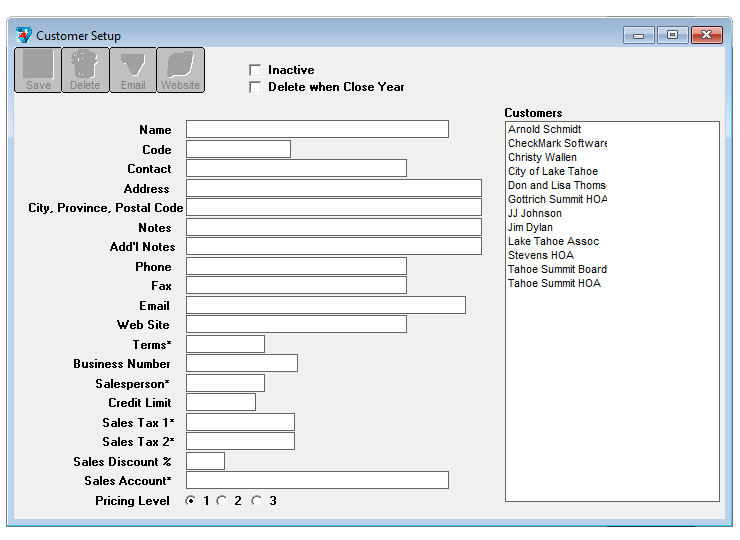Focus the Add'l Notes field
The height and width of the screenshot is (540, 740).
[x=334, y=246]
